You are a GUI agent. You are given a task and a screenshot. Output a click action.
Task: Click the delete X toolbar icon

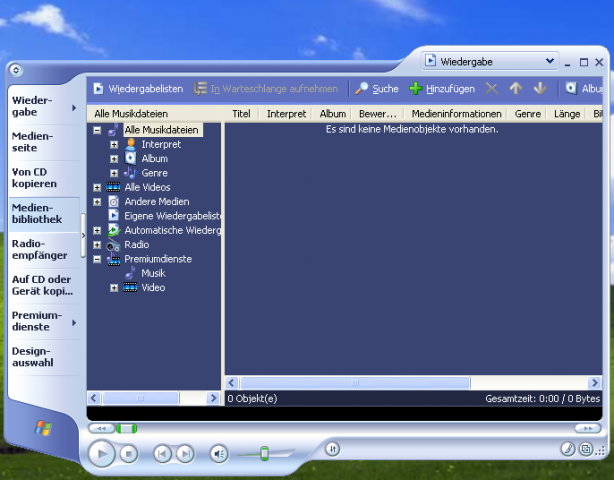(x=492, y=88)
